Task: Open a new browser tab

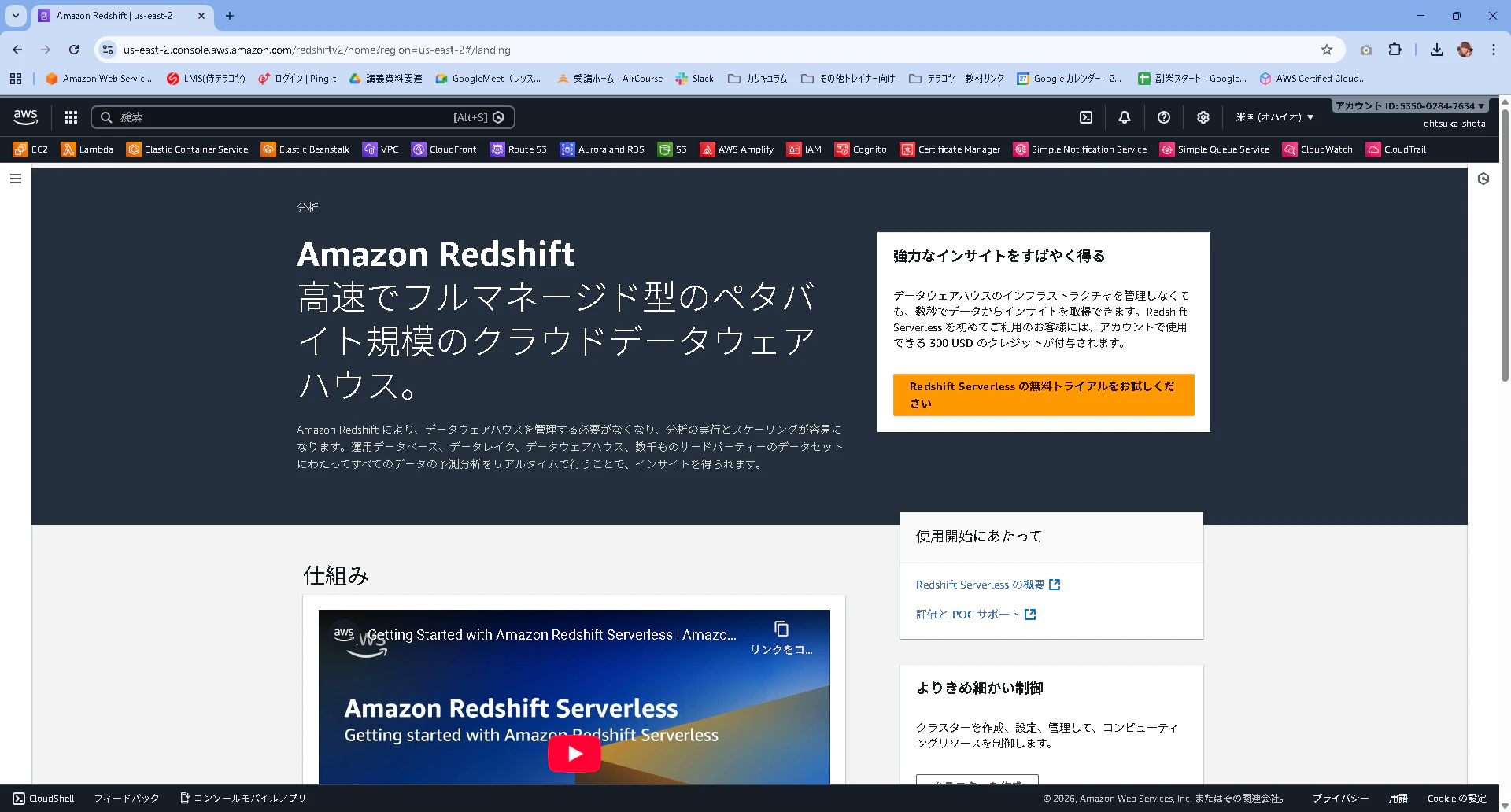Action: coord(230,16)
